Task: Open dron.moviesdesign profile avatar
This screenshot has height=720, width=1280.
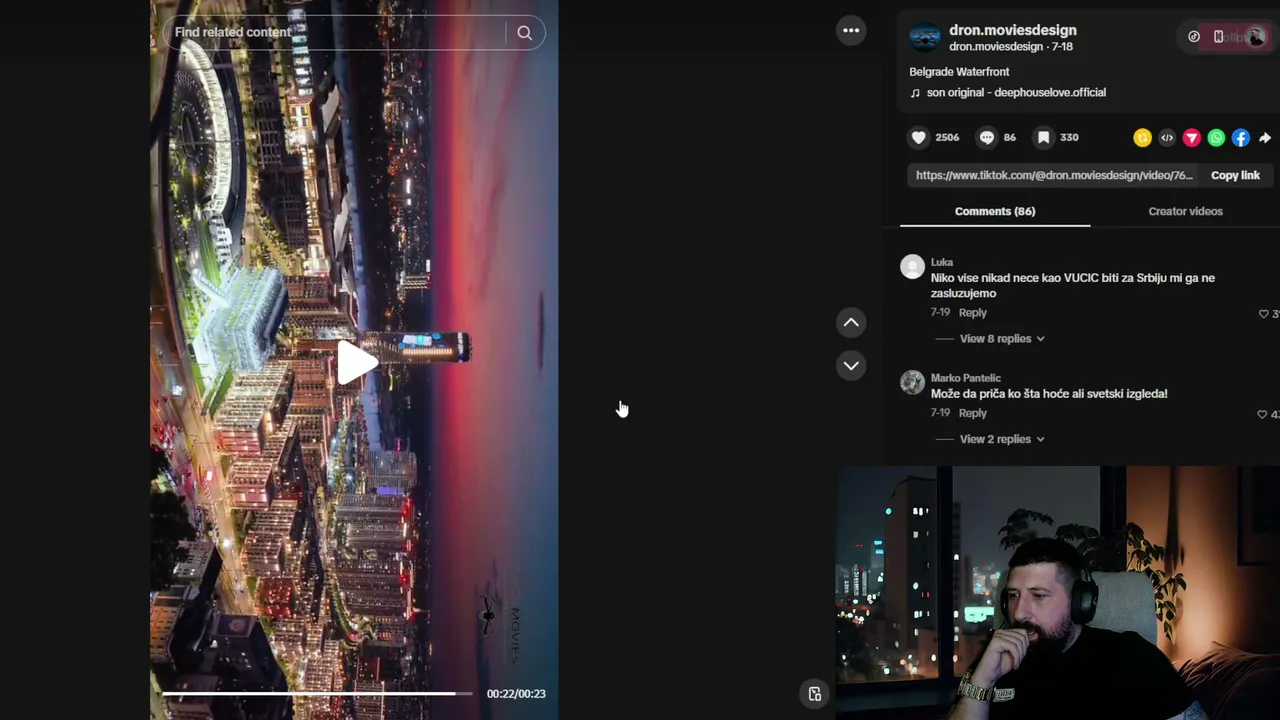Action: (925, 37)
